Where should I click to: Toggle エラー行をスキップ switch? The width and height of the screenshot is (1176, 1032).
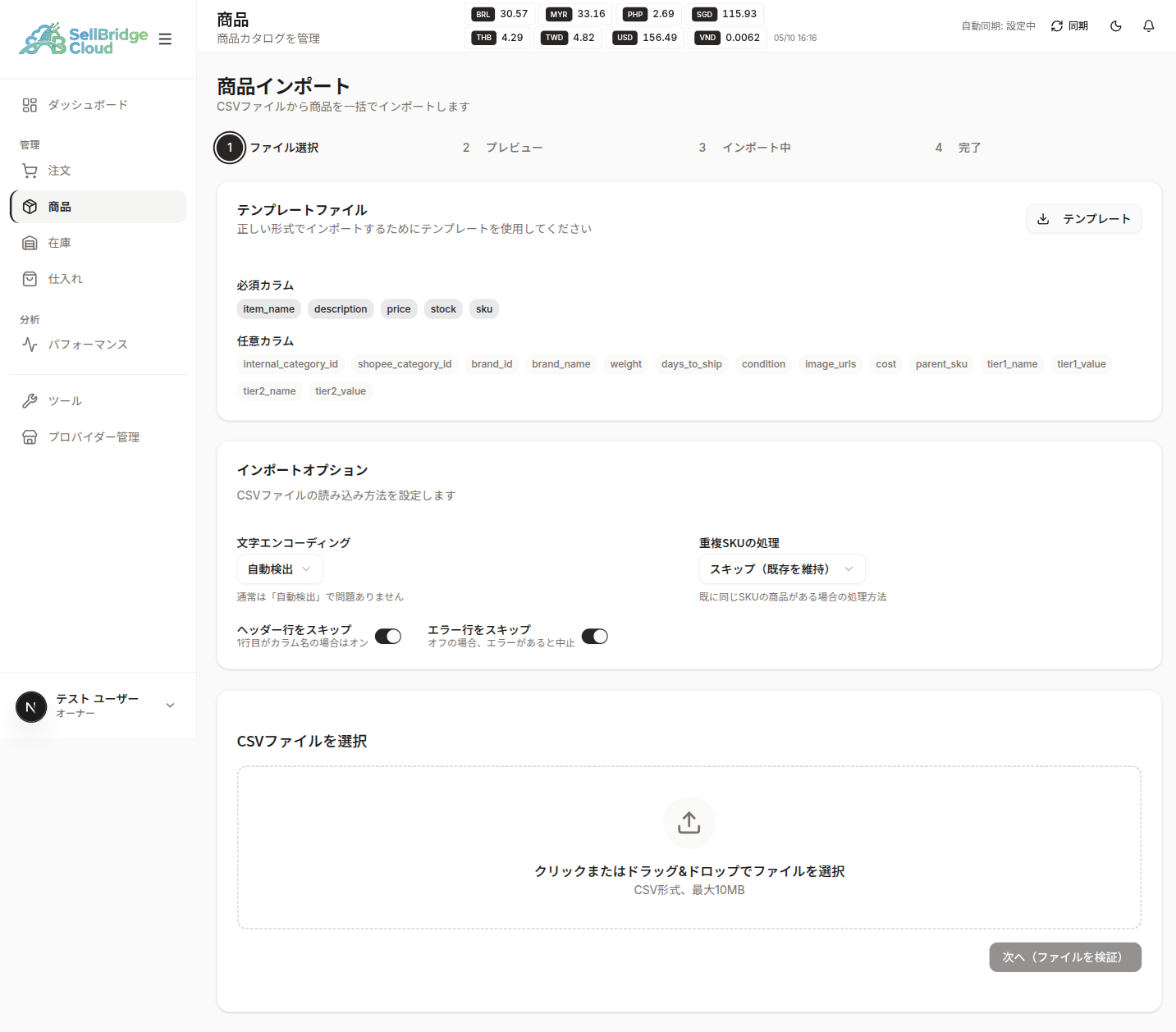(x=595, y=637)
